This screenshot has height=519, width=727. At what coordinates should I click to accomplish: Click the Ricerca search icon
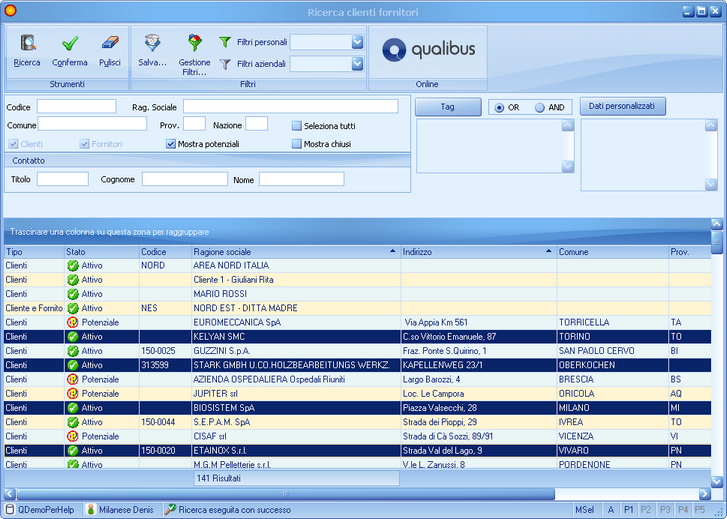pyautogui.click(x=27, y=43)
